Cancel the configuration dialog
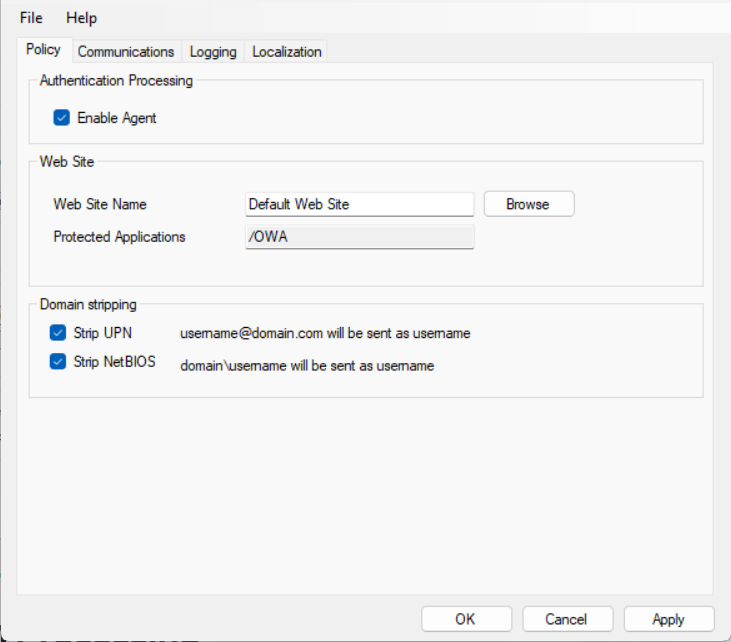The width and height of the screenshot is (731, 642). coord(567,619)
